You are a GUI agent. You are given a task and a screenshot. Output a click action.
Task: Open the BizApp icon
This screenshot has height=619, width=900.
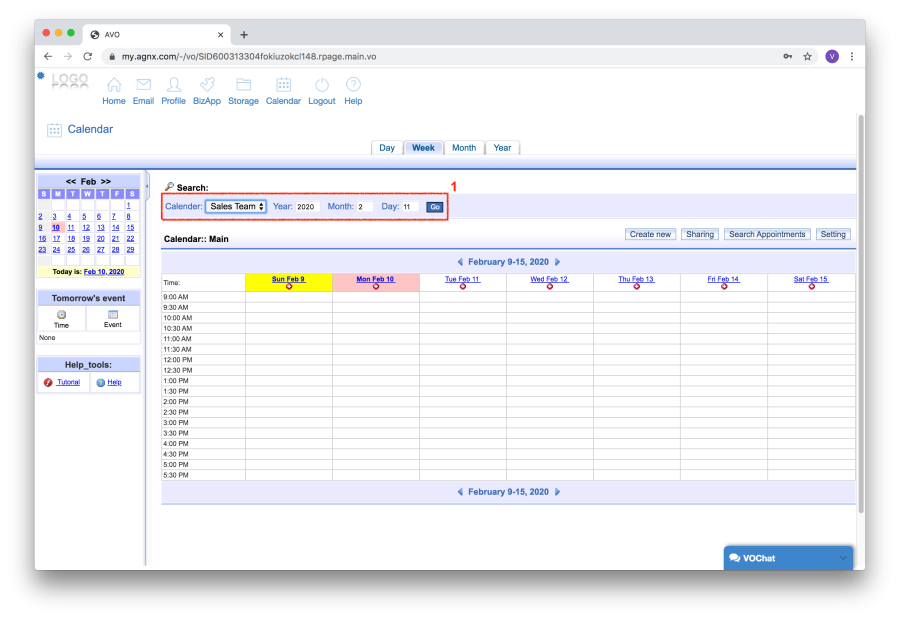207,85
